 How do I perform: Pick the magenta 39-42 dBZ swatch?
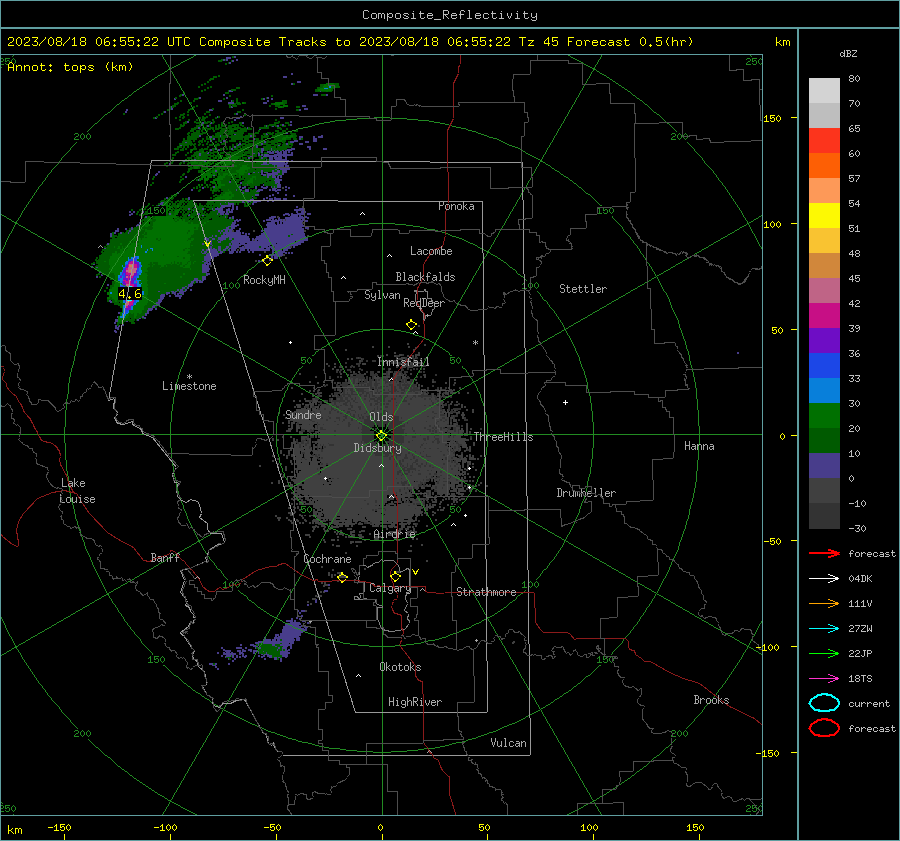click(x=824, y=316)
